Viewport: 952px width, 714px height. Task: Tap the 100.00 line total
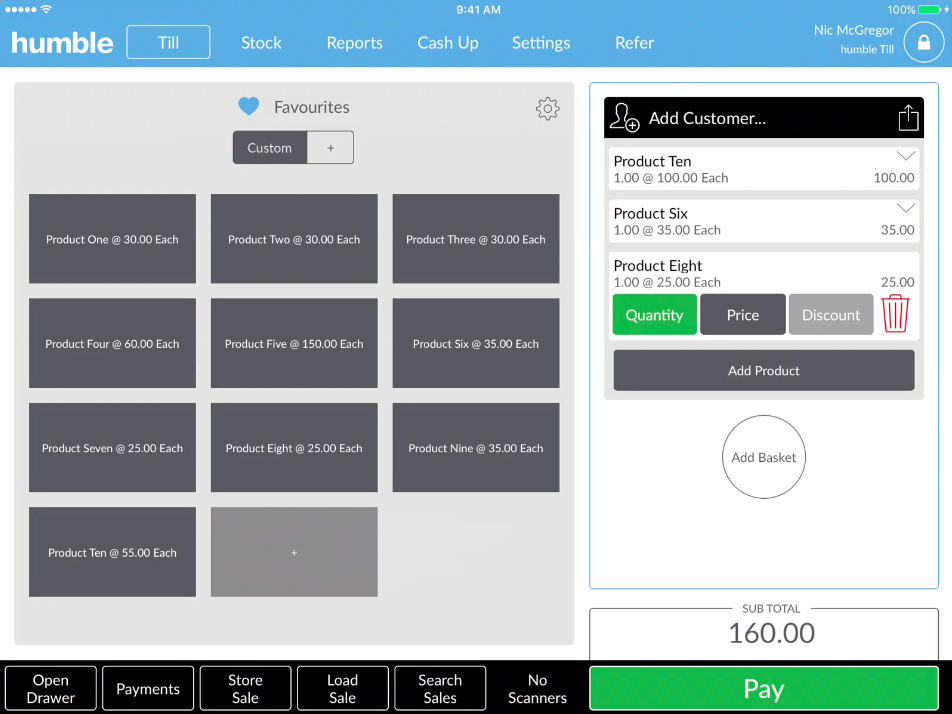(x=894, y=177)
